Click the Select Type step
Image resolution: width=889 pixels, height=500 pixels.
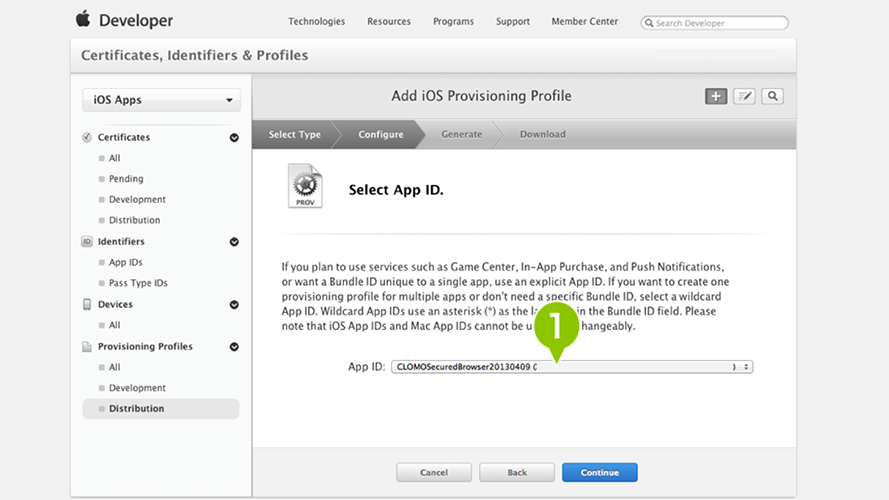[x=294, y=134]
